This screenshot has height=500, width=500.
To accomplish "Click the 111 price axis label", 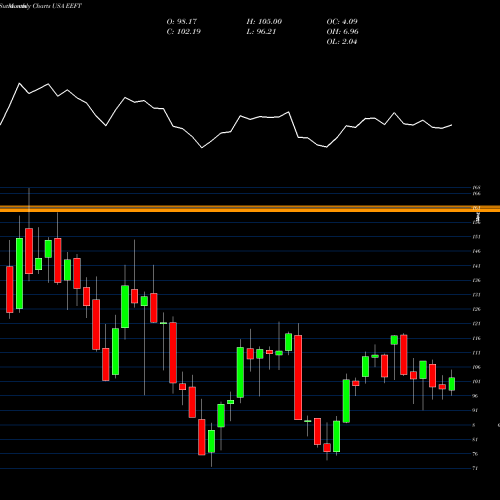I will (476, 353).
